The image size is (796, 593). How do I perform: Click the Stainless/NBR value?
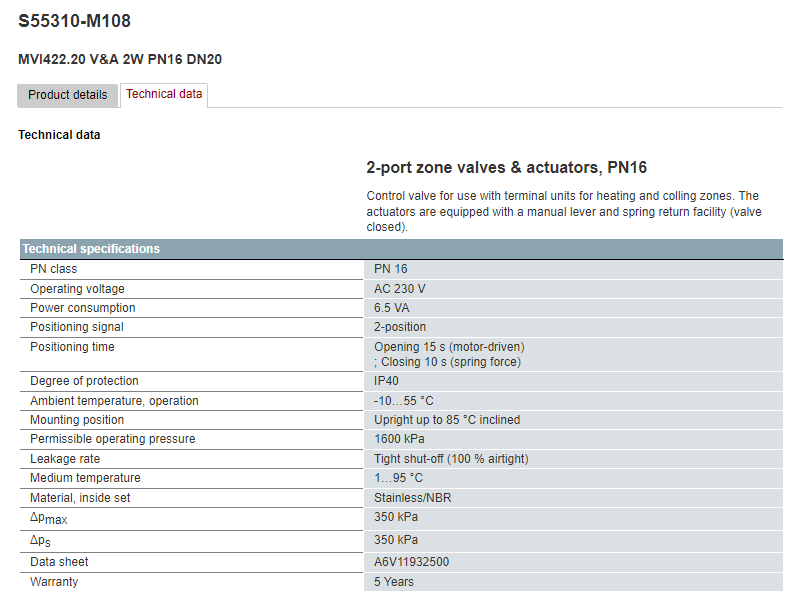coord(413,498)
